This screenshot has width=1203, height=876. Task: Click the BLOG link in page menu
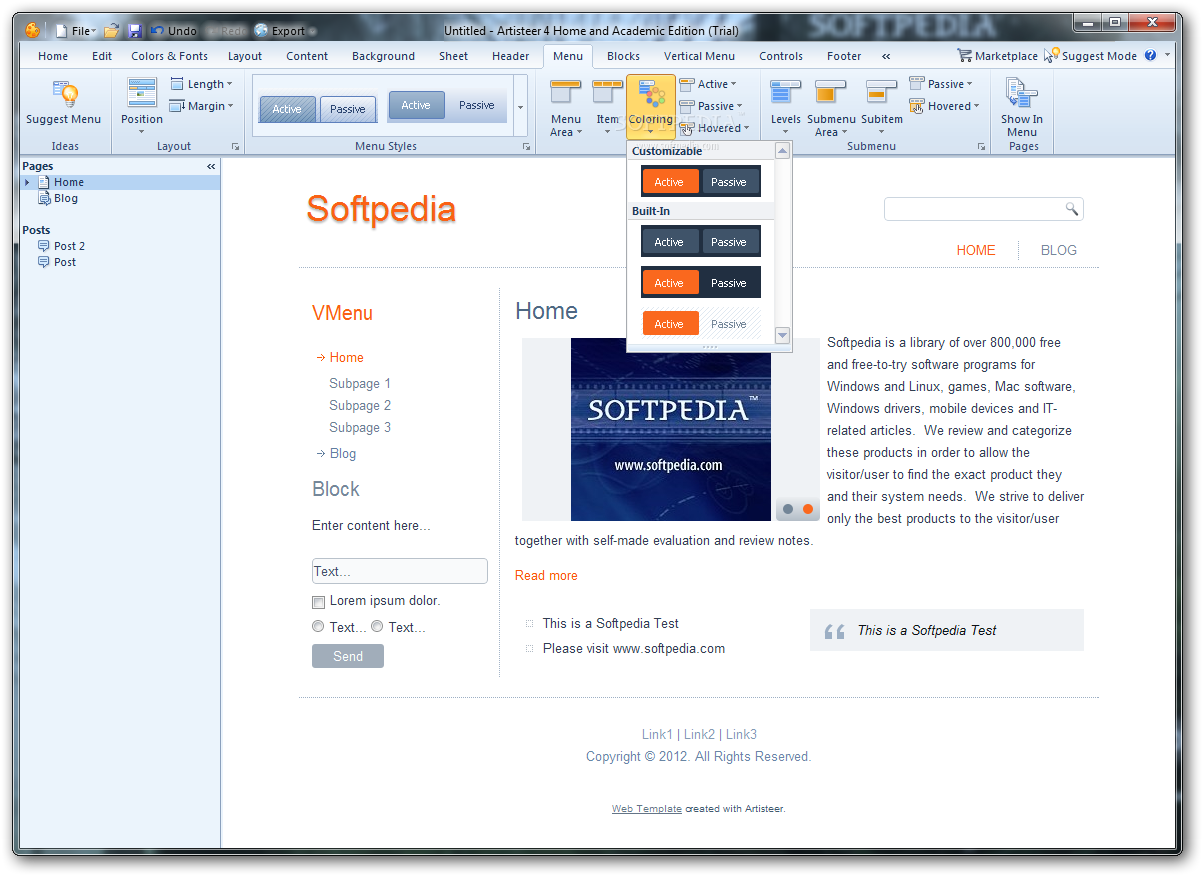1059,250
